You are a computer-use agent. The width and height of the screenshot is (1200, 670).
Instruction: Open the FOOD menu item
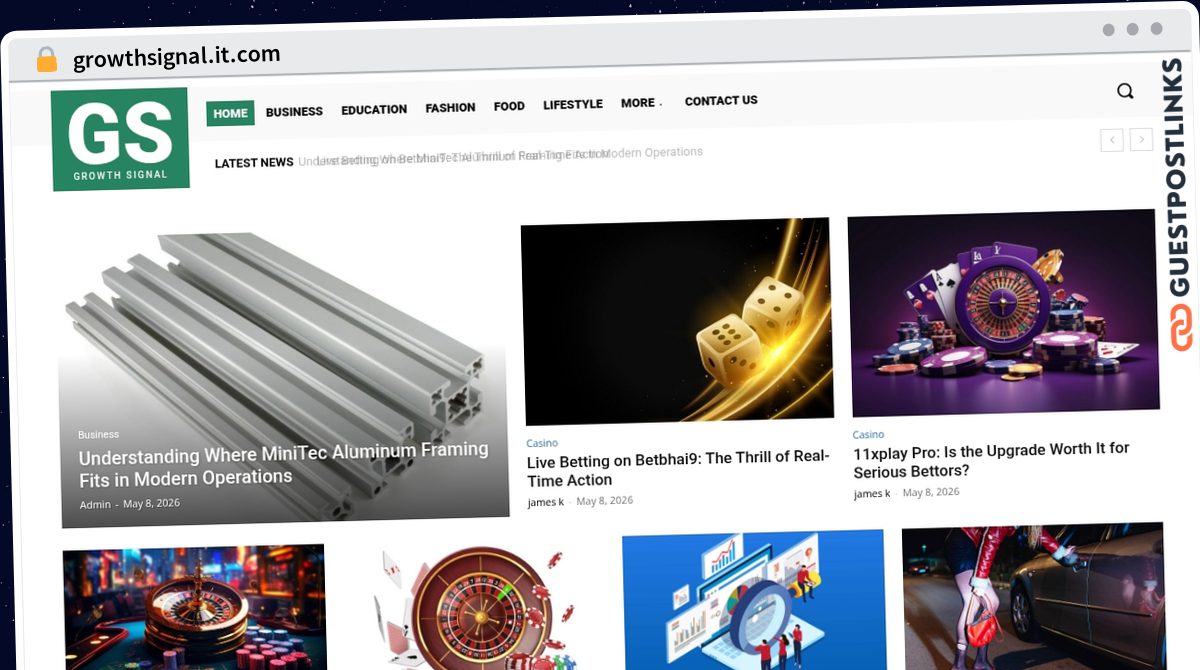pos(509,106)
